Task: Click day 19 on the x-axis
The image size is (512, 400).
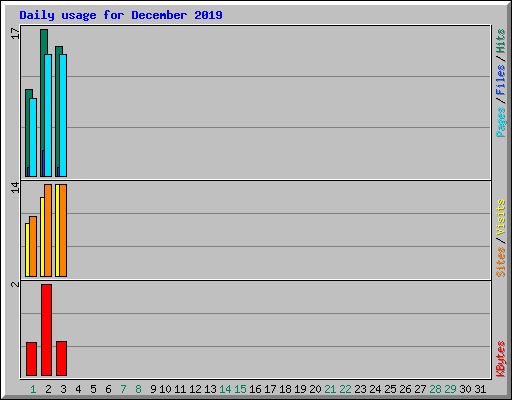Action: [x=300, y=389]
